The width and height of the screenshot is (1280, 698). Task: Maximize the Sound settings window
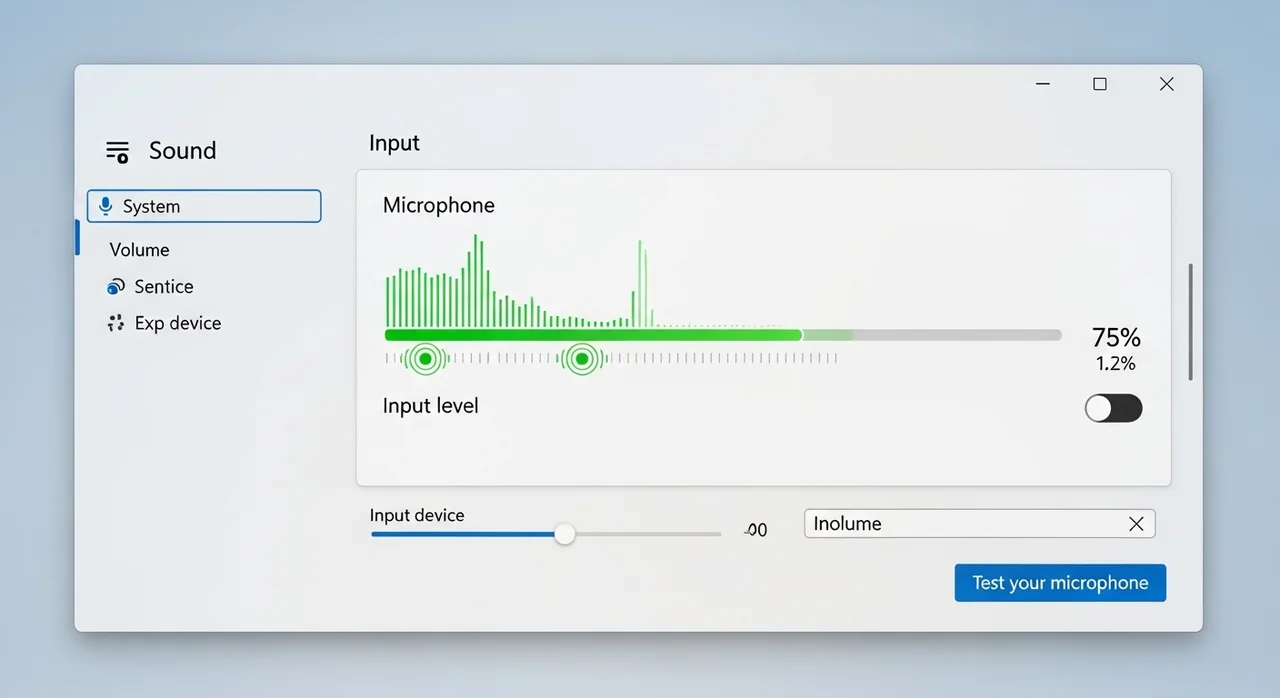click(x=1100, y=84)
